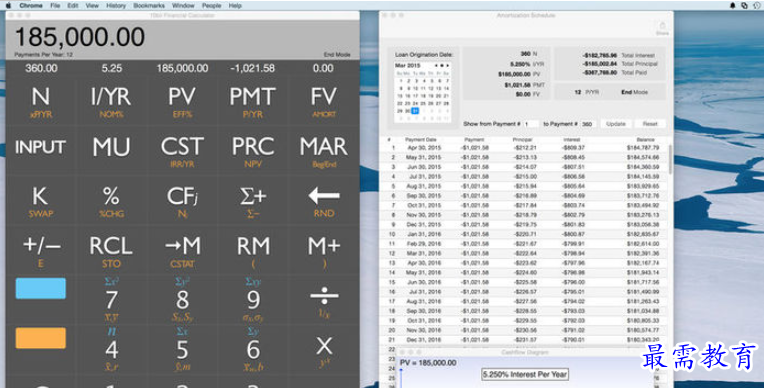Click the PMT payment key
Viewport: 764px width, 388px height.
252,100
